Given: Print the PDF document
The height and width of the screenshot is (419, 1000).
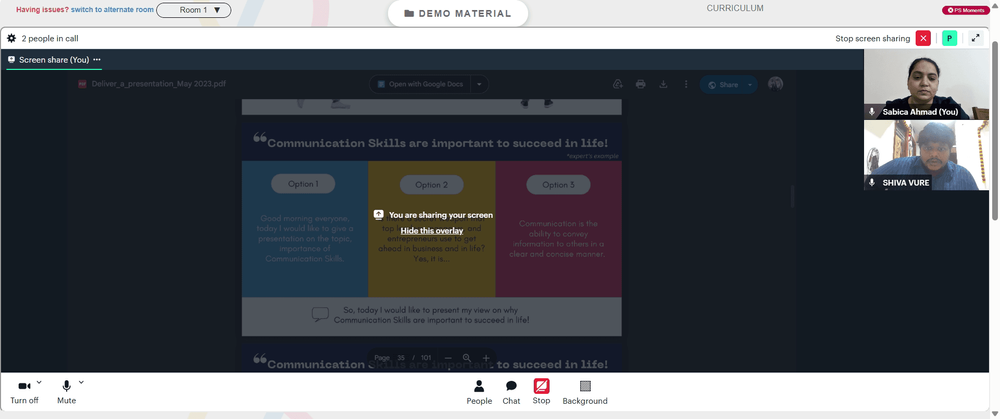Looking at the screenshot, I should click(x=640, y=84).
